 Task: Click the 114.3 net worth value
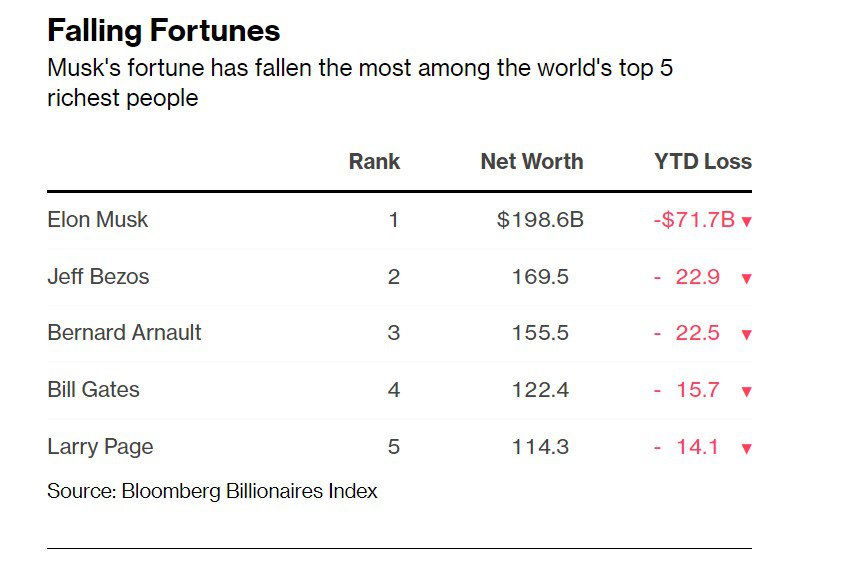540,447
